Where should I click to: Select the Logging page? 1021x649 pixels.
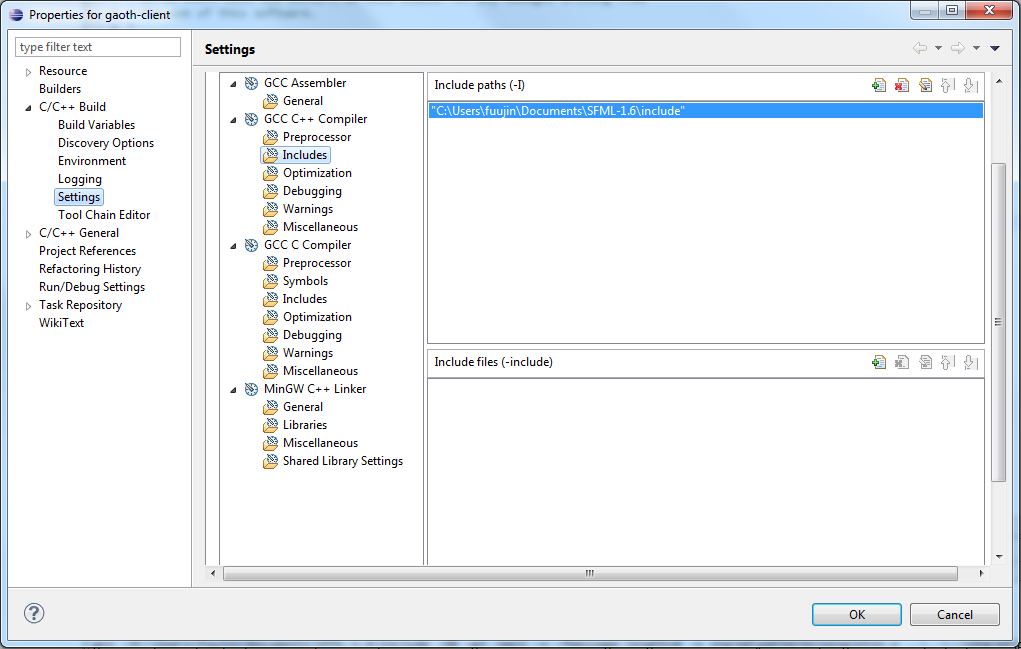click(x=79, y=179)
